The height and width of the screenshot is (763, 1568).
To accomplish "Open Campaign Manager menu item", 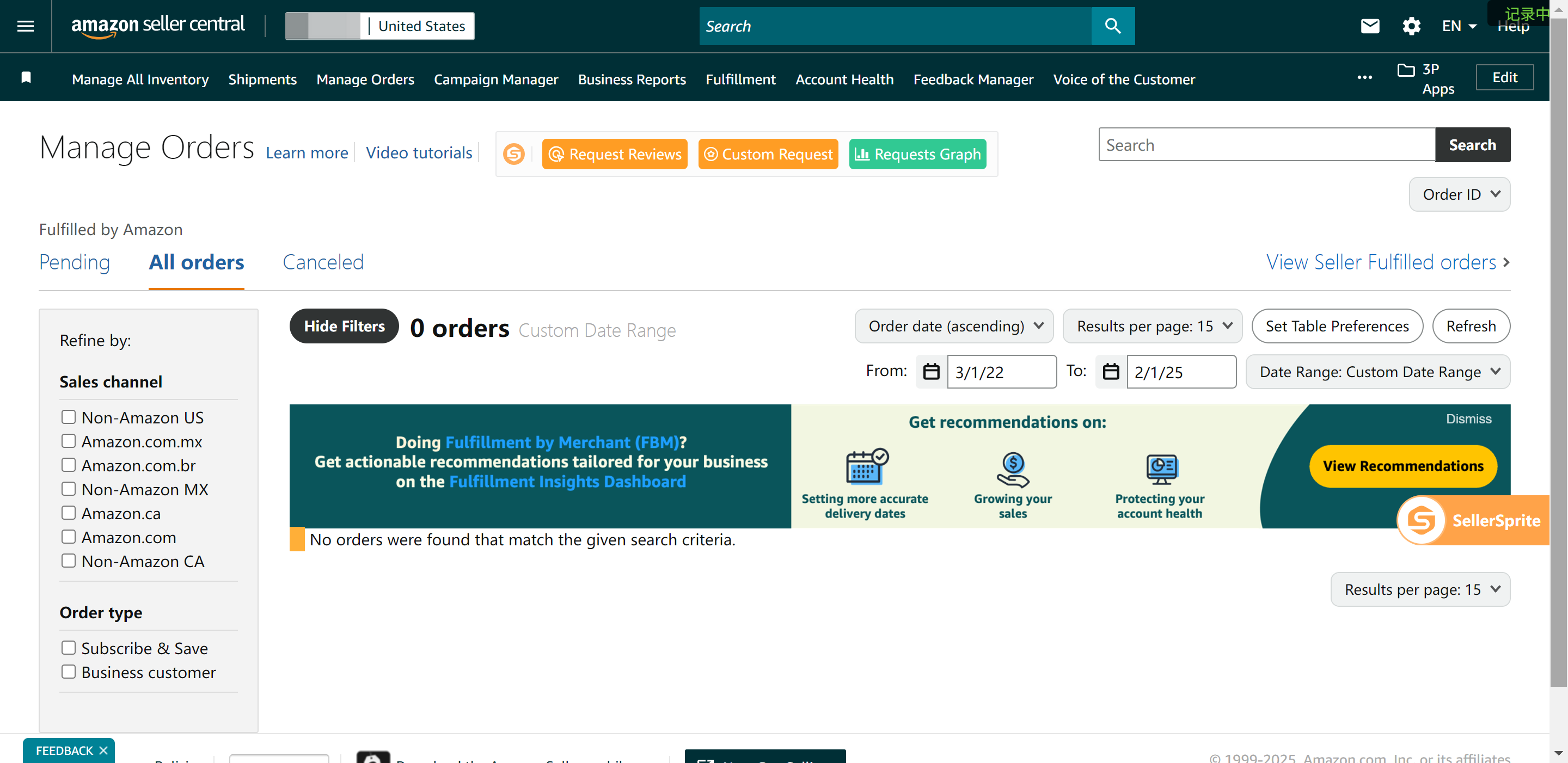I will 495,79.
